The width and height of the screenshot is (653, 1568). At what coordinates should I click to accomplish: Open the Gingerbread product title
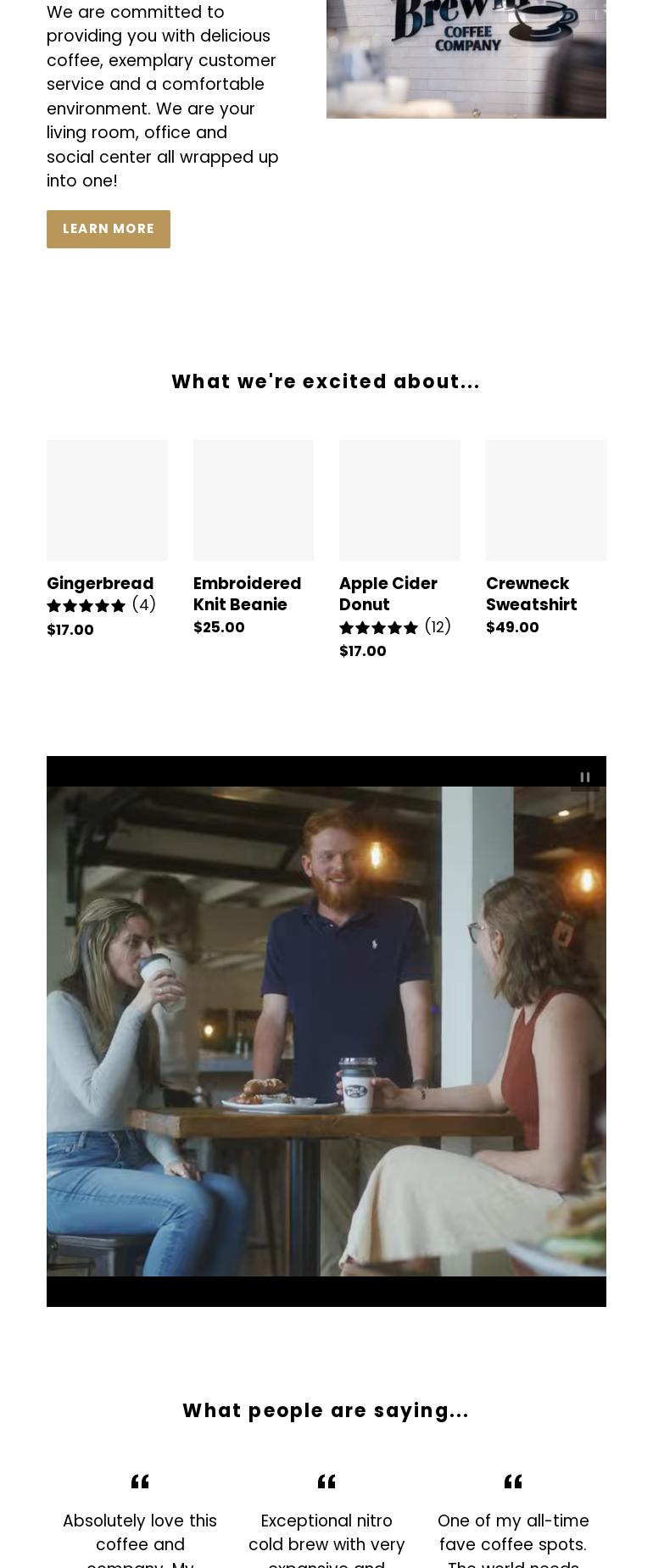click(100, 583)
